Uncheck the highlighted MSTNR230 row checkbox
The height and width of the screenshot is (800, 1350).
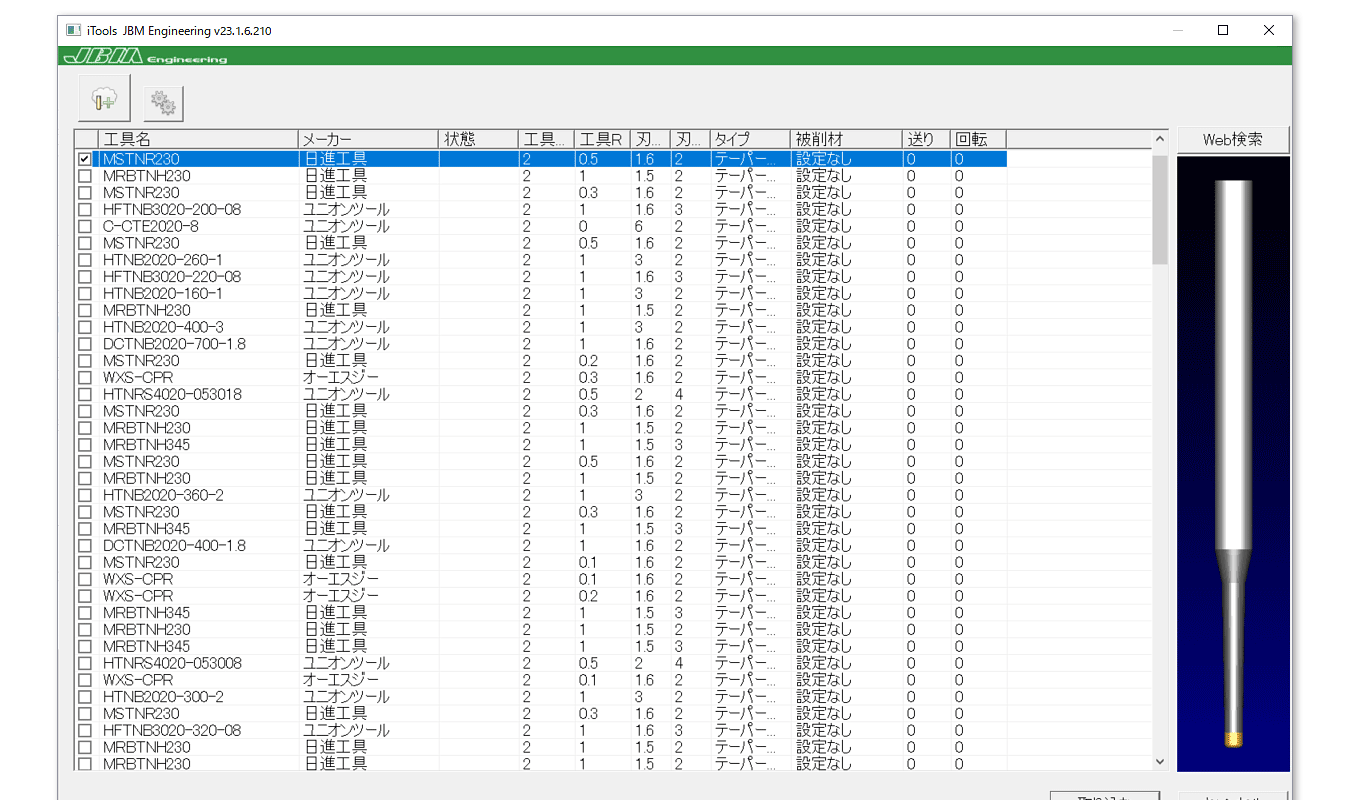[x=85, y=159]
